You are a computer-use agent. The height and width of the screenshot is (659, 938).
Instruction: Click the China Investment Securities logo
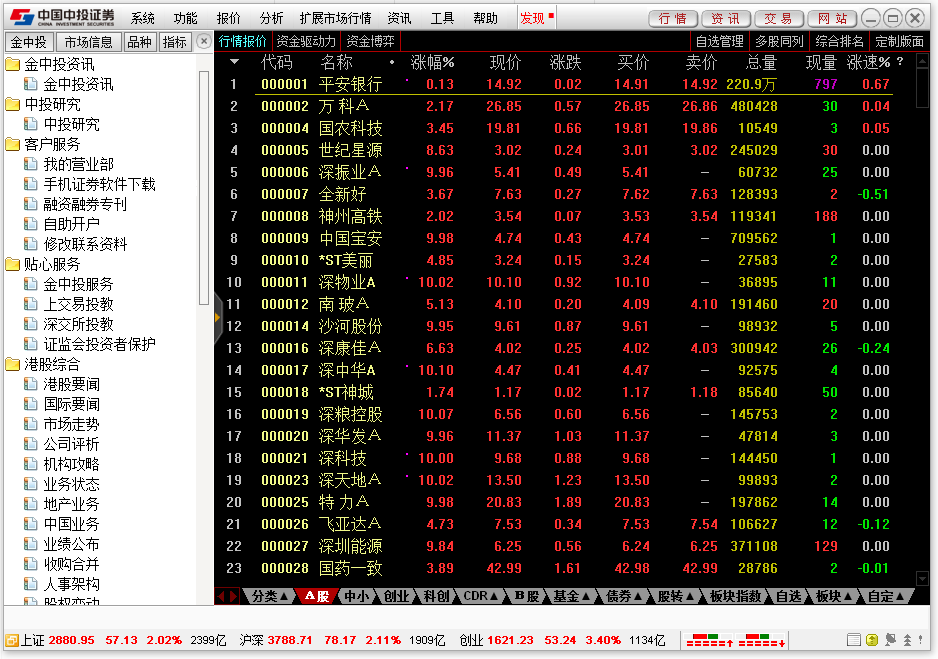click(62, 18)
